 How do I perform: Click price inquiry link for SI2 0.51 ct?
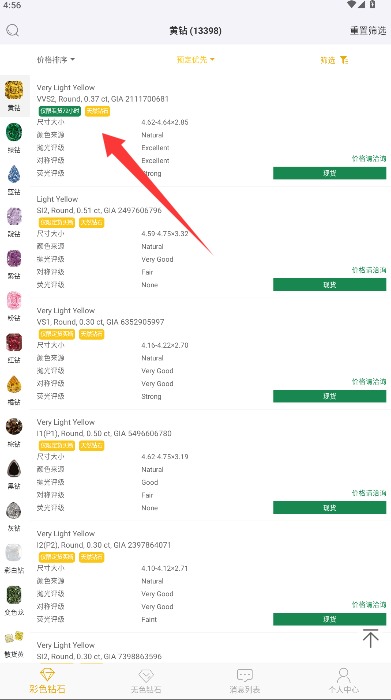click(x=369, y=270)
